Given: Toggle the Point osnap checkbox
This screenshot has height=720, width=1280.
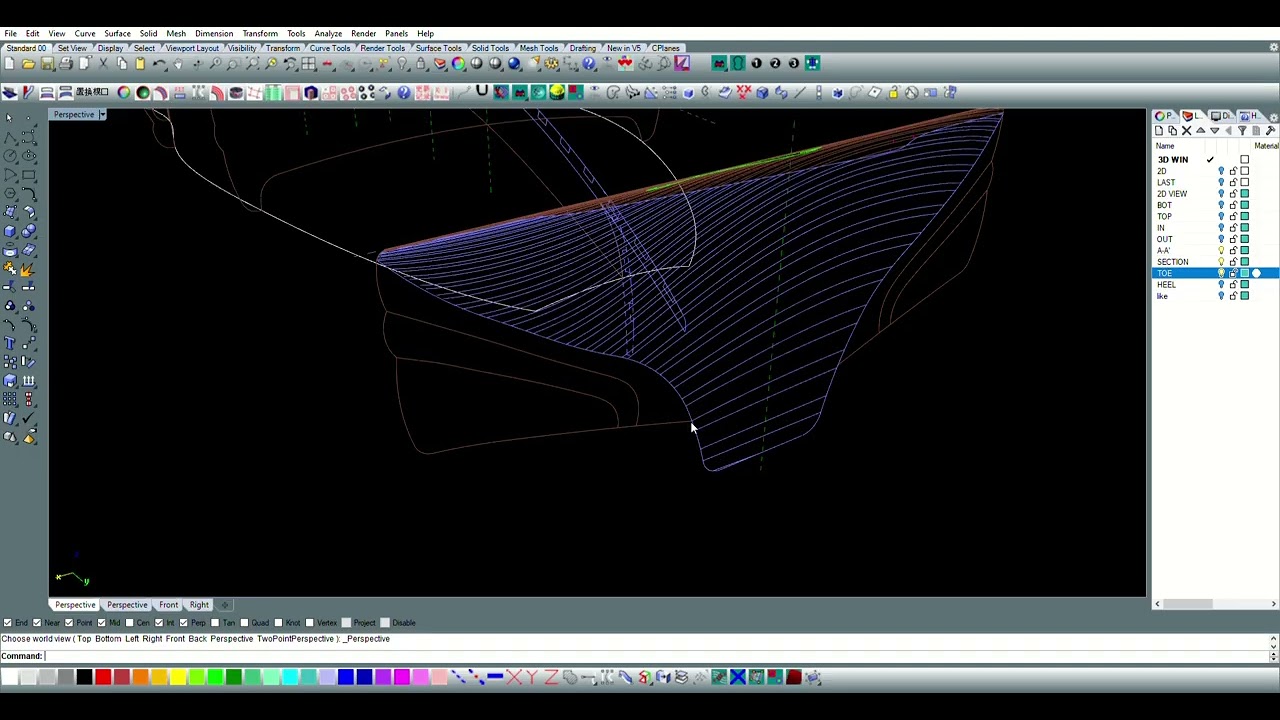Looking at the screenshot, I should tap(69, 623).
